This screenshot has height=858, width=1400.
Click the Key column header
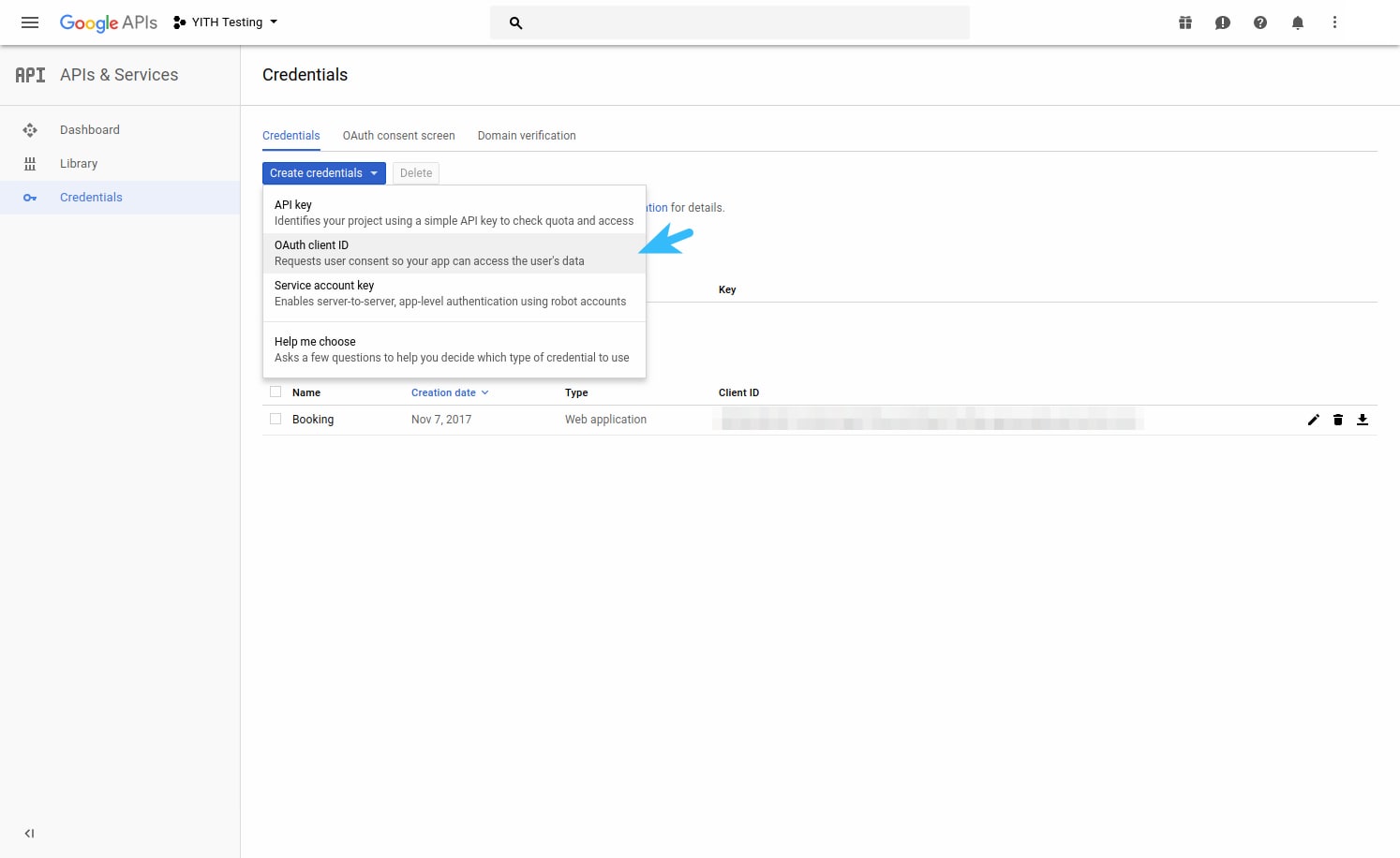click(x=727, y=289)
